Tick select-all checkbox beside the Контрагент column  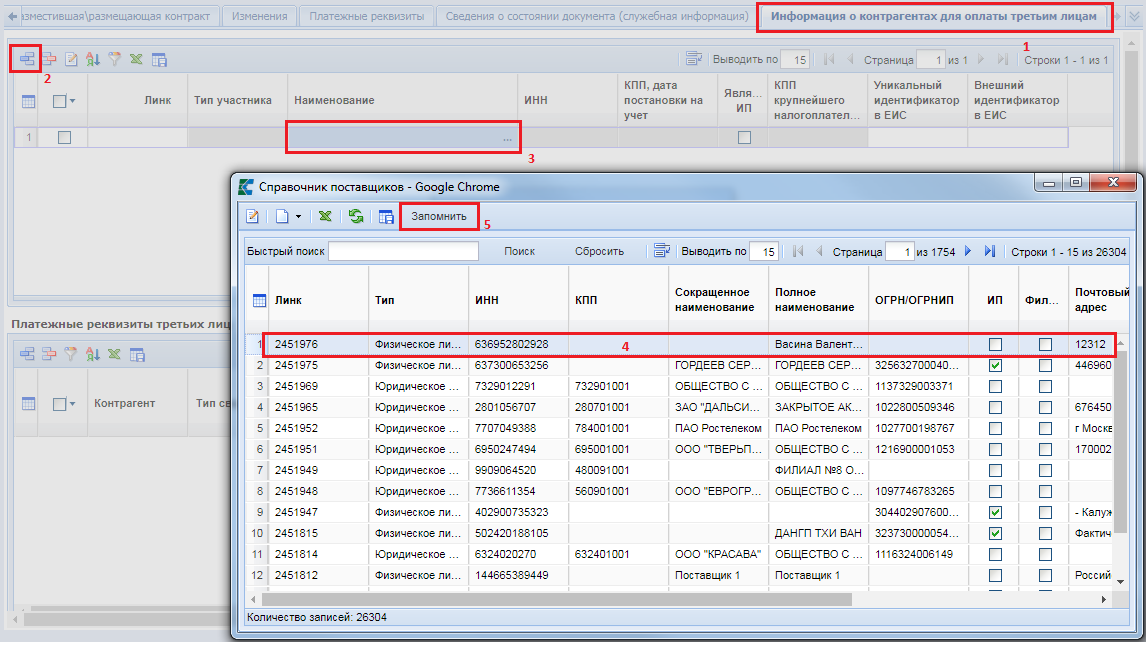tap(60, 403)
